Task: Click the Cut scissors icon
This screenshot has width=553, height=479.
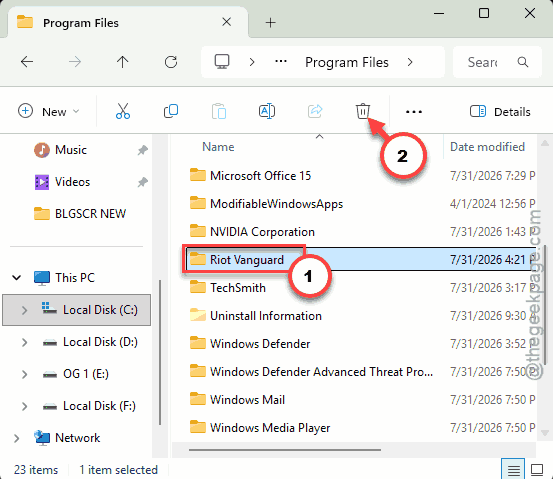Action: tap(123, 111)
